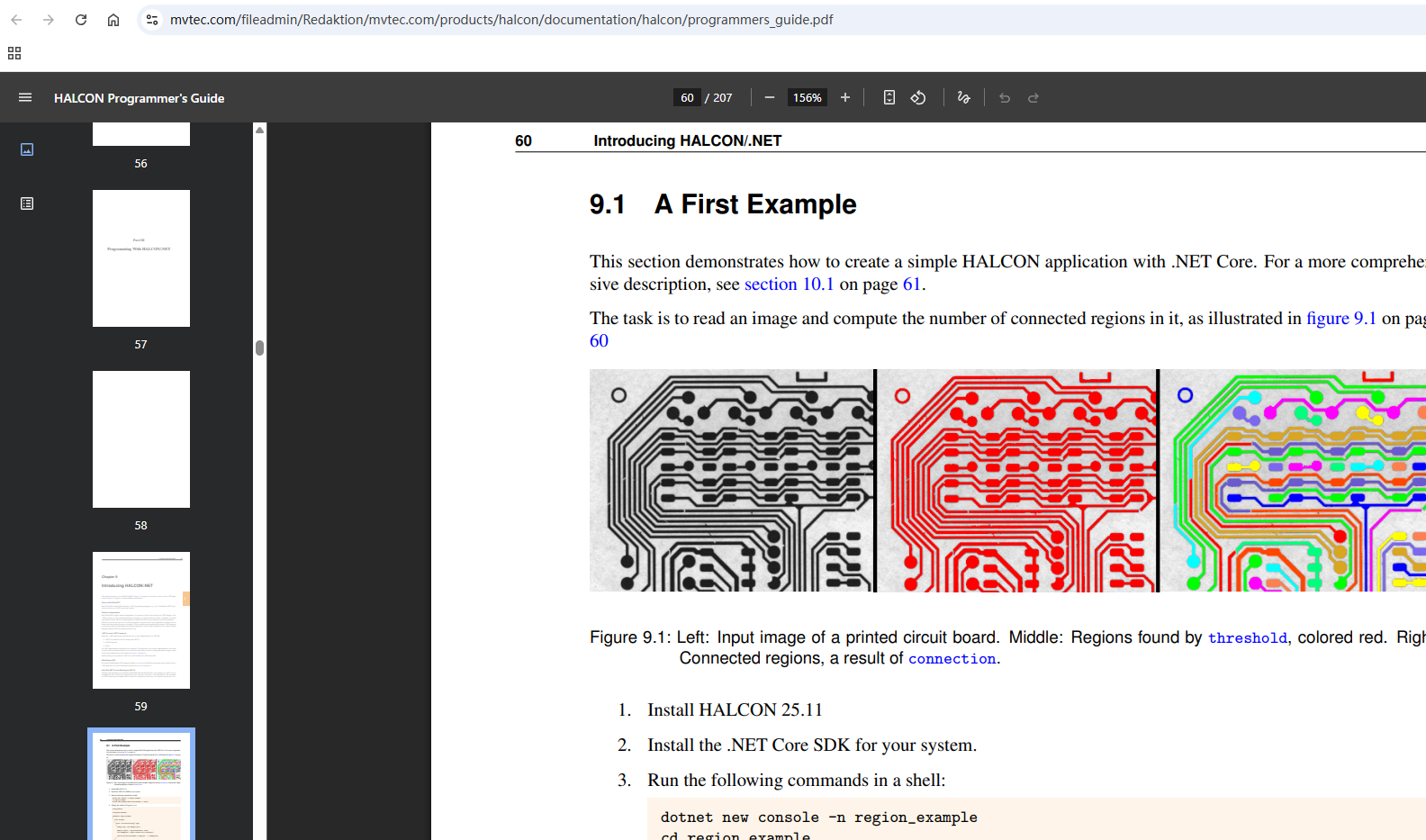
Task: Undo the last annotation
Action: click(x=1005, y=97)
